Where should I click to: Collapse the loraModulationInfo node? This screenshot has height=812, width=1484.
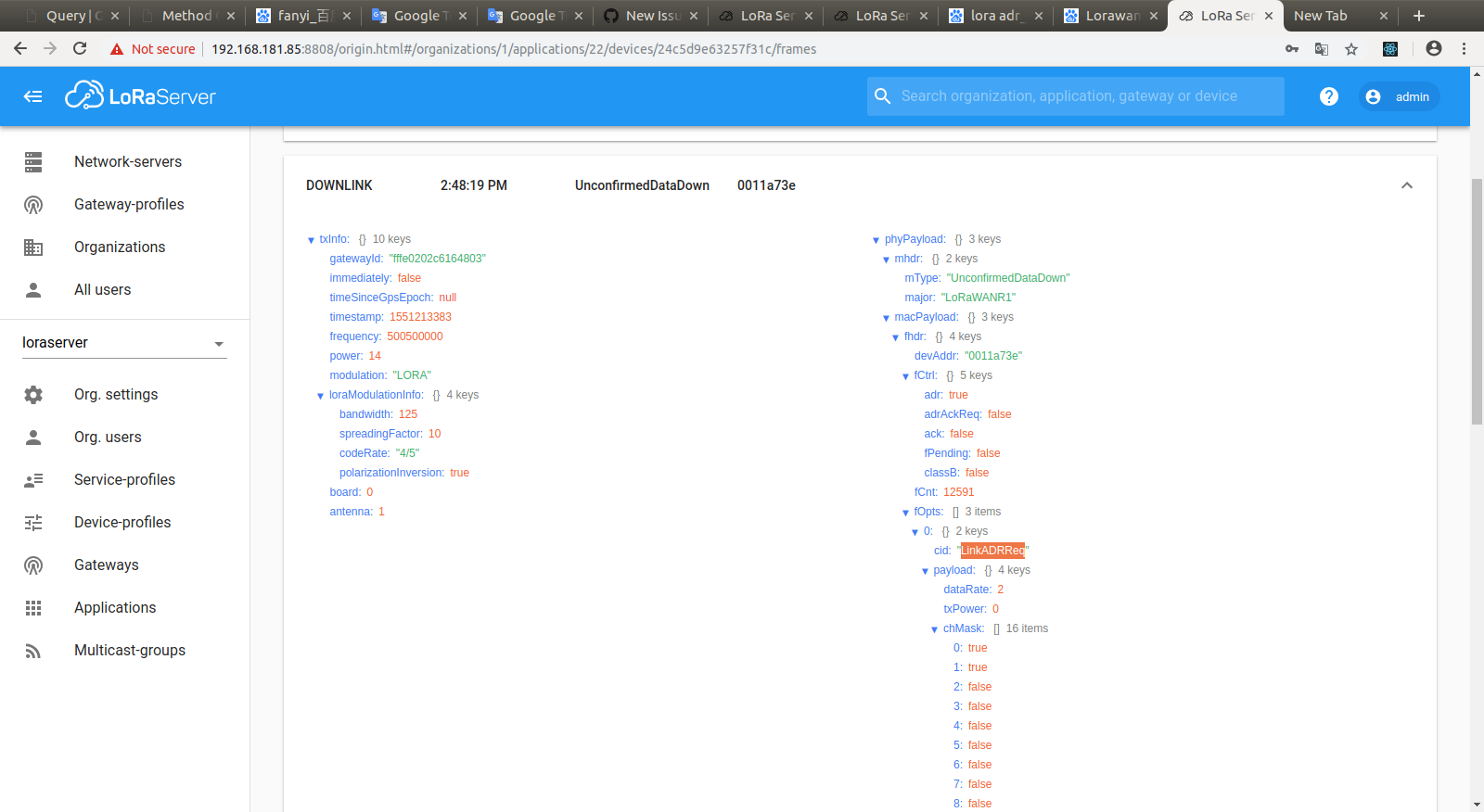click(x=321, y=396)
